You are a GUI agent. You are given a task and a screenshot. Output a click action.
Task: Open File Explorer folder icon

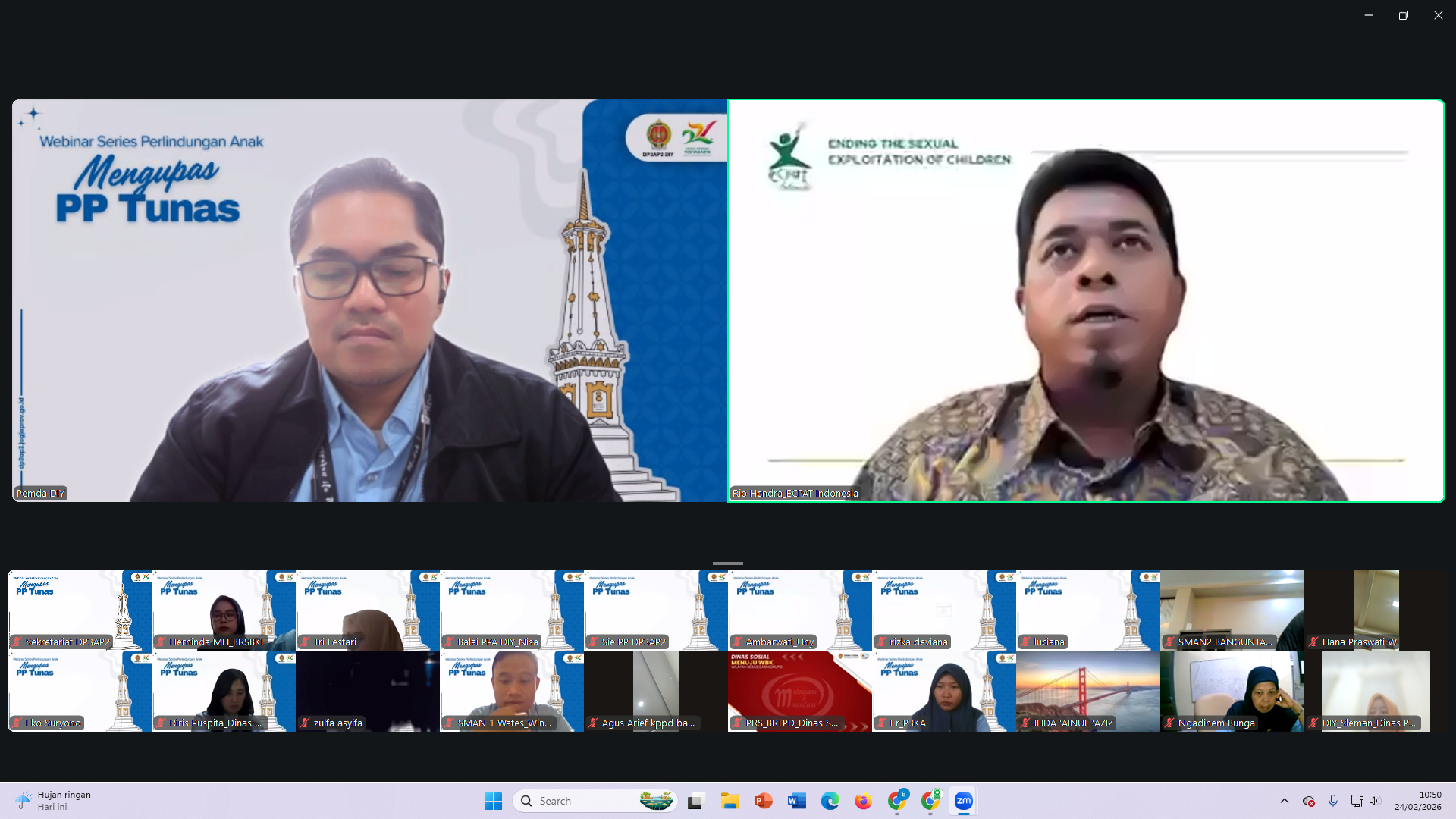coord(730,801)
